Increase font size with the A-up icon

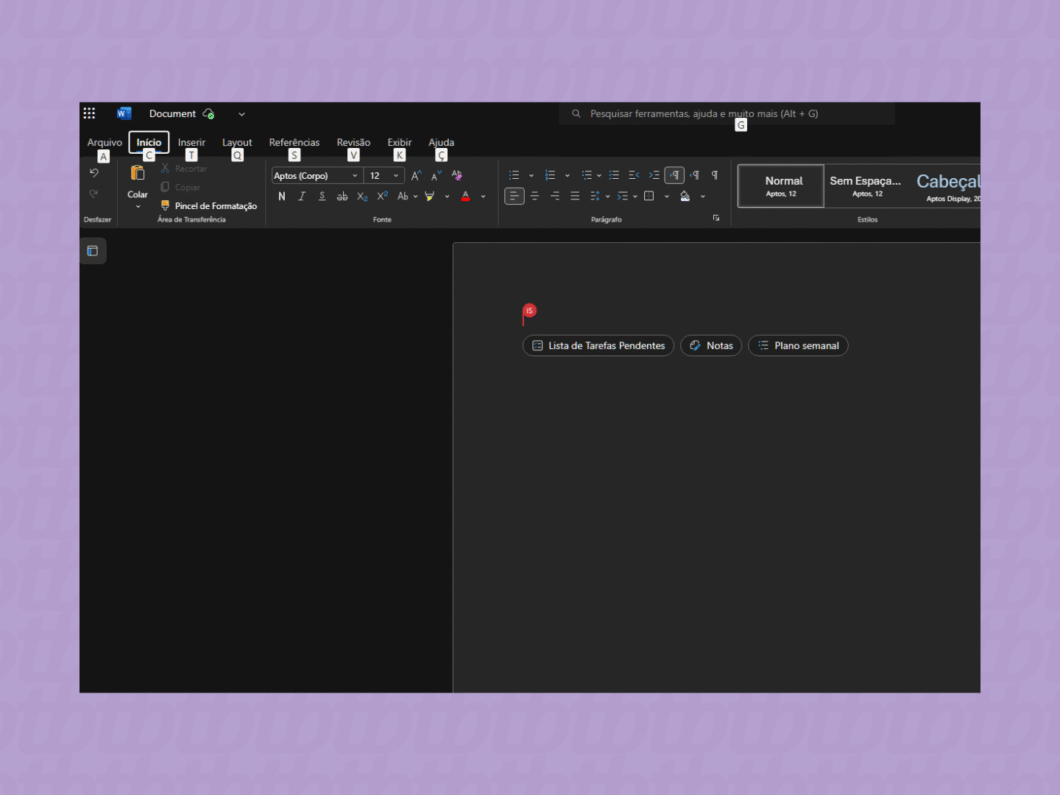click(416, 176)
